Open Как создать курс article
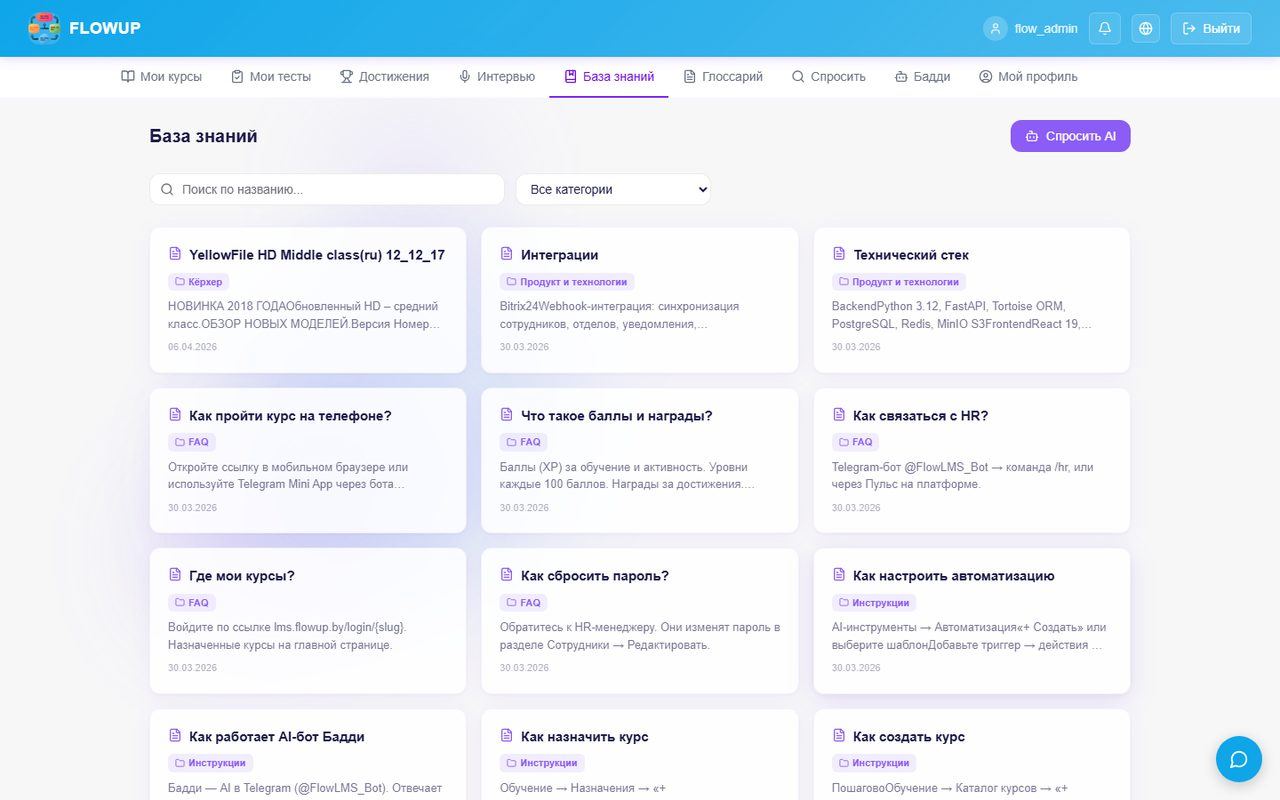Viewport: 1280px width, 800px height. [x=909, y=737]
